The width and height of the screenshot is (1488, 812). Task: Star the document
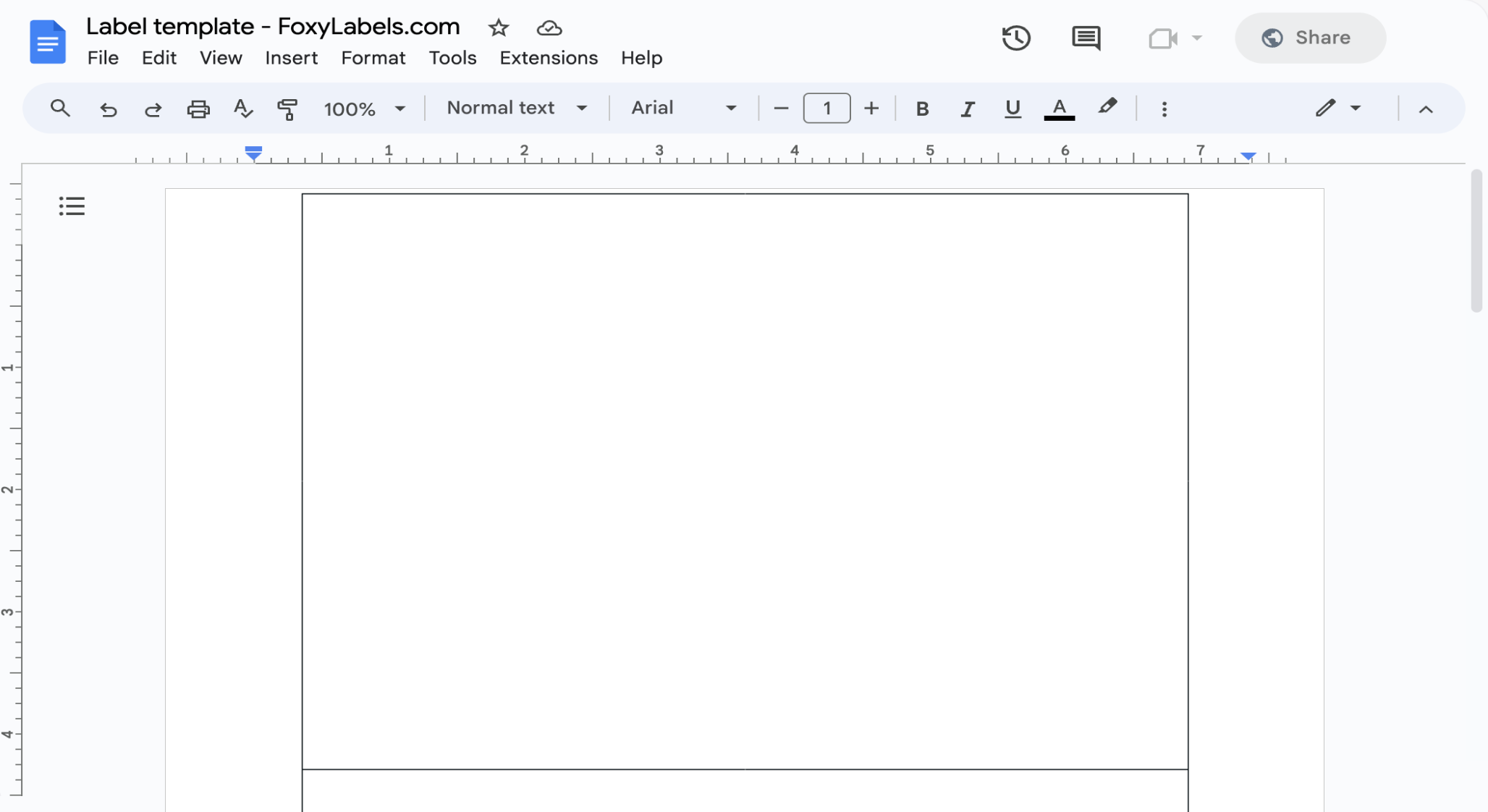point(499,28)
